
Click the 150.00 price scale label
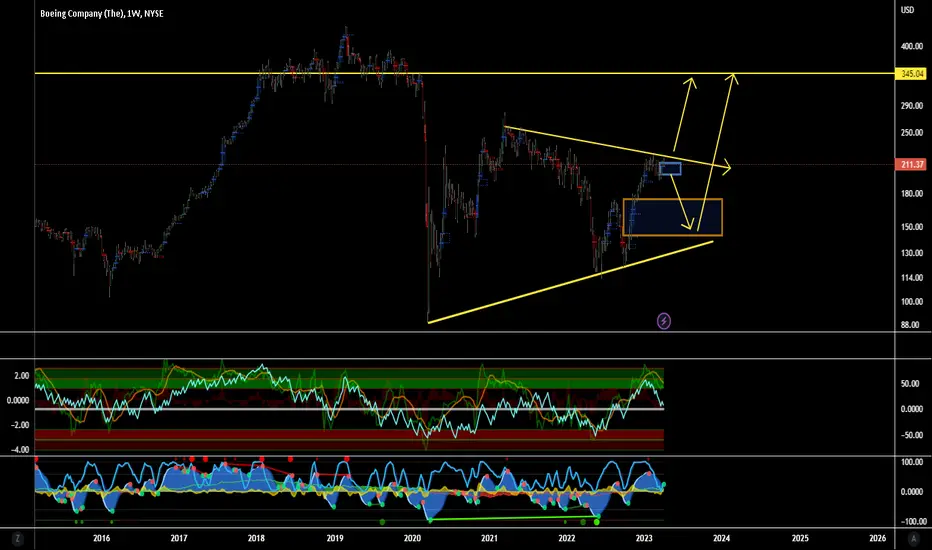pos(912,227)
